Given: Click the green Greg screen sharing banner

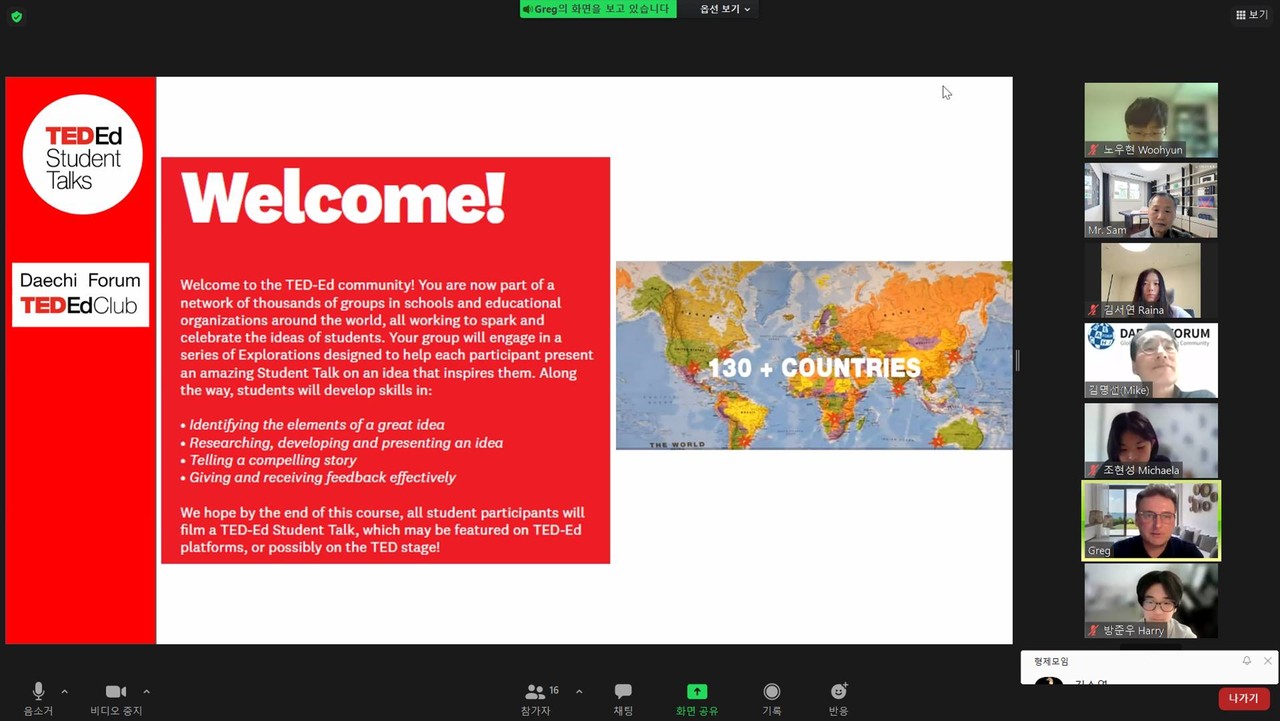Looking at the screenshot, I should [x=598, y=9].
